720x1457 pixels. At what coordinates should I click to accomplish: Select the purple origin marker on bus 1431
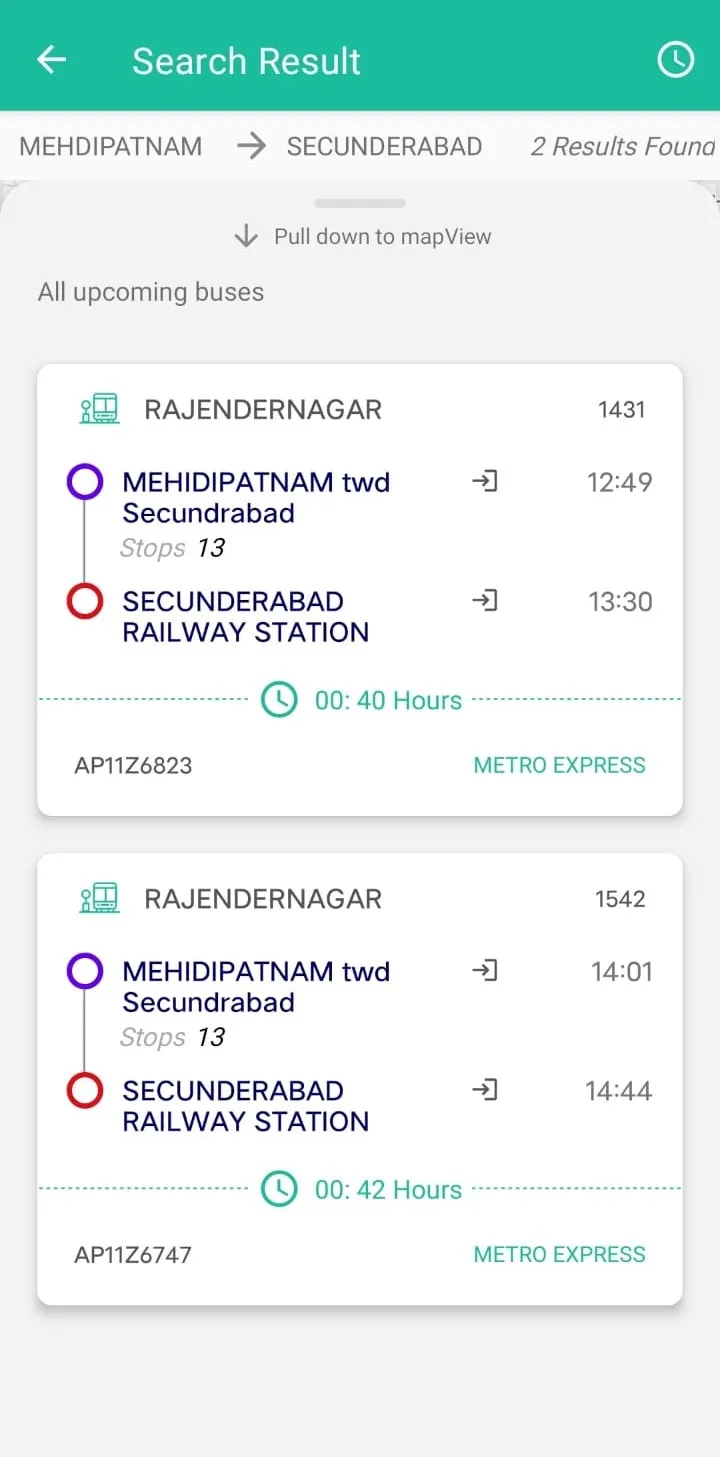[85, 482]
